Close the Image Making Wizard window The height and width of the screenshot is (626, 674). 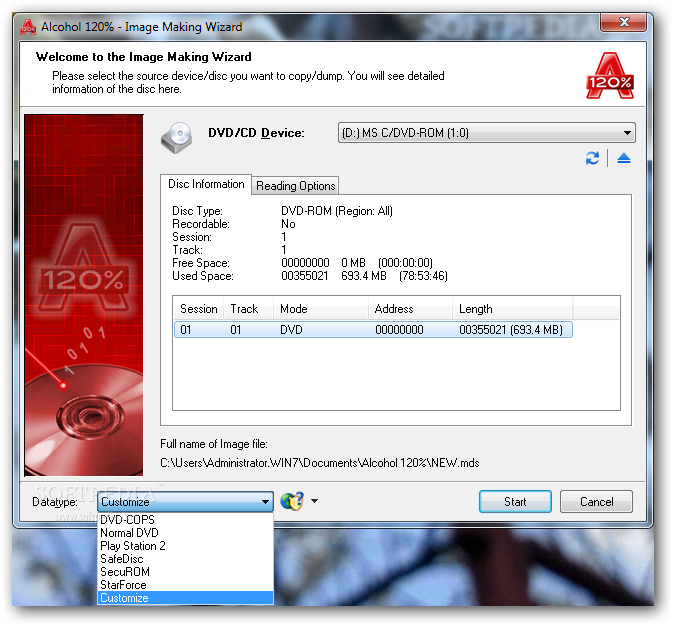(623, 22)
